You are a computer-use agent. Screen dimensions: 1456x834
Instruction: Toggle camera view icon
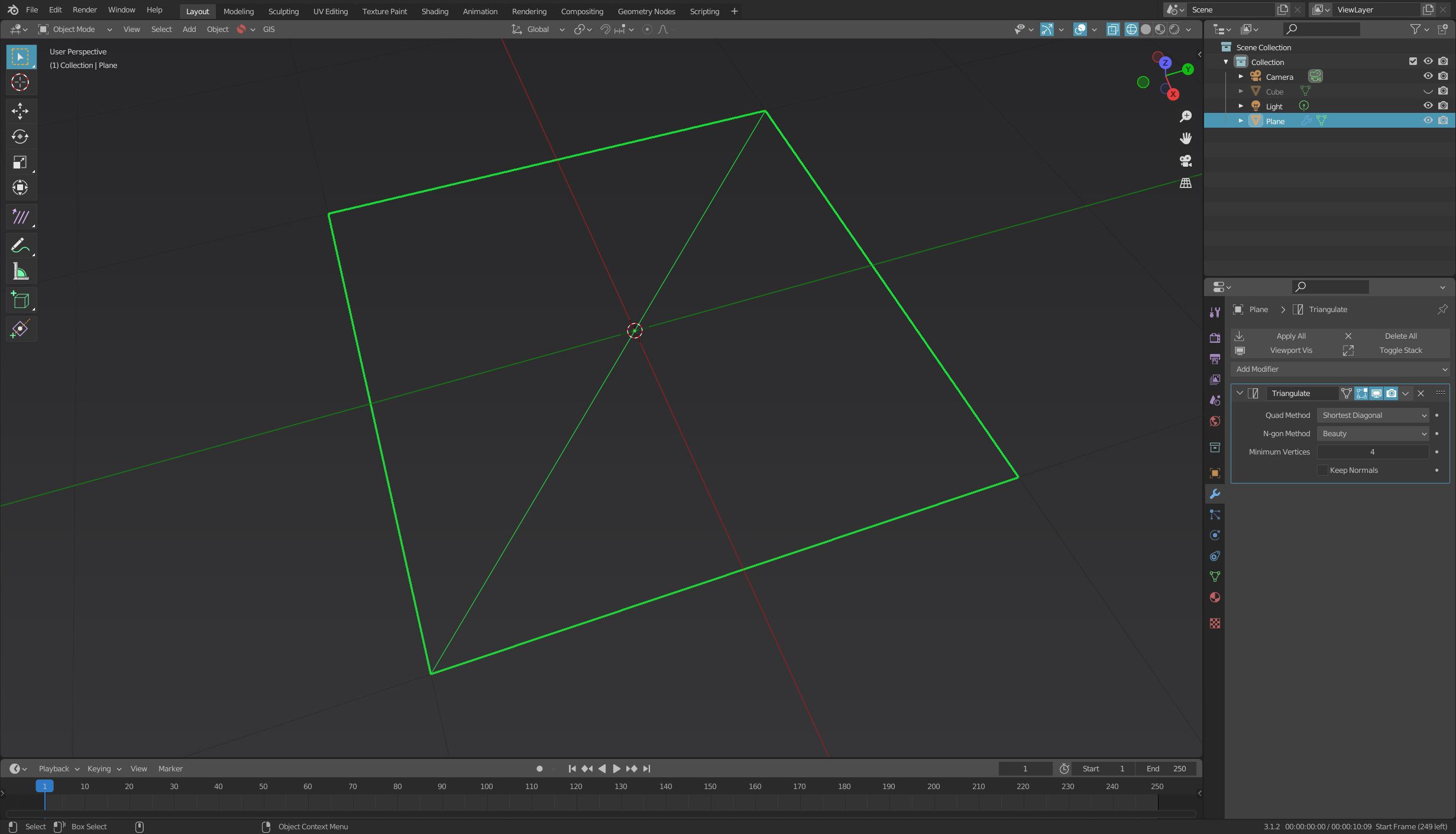(1186, 161)
